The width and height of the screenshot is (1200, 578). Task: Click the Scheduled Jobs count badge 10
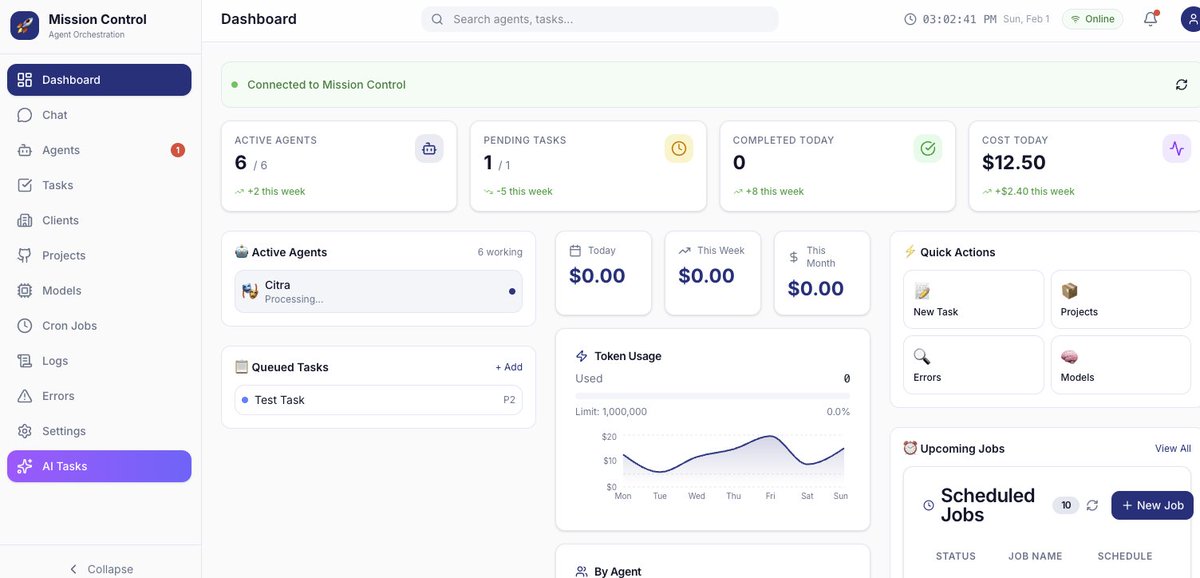1066,506
